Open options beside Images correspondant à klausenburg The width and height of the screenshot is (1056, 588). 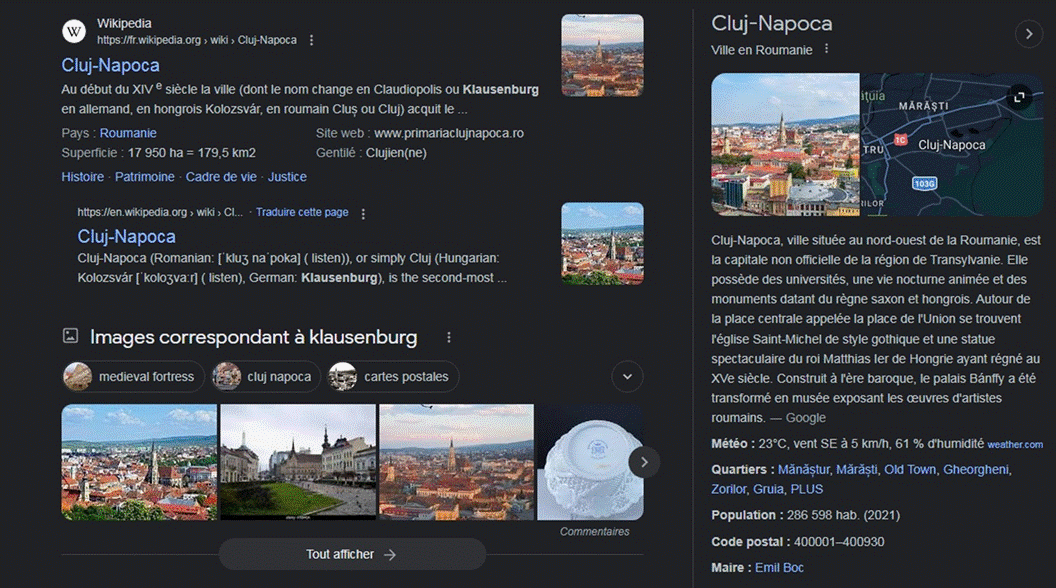click(x=449, y=337)
